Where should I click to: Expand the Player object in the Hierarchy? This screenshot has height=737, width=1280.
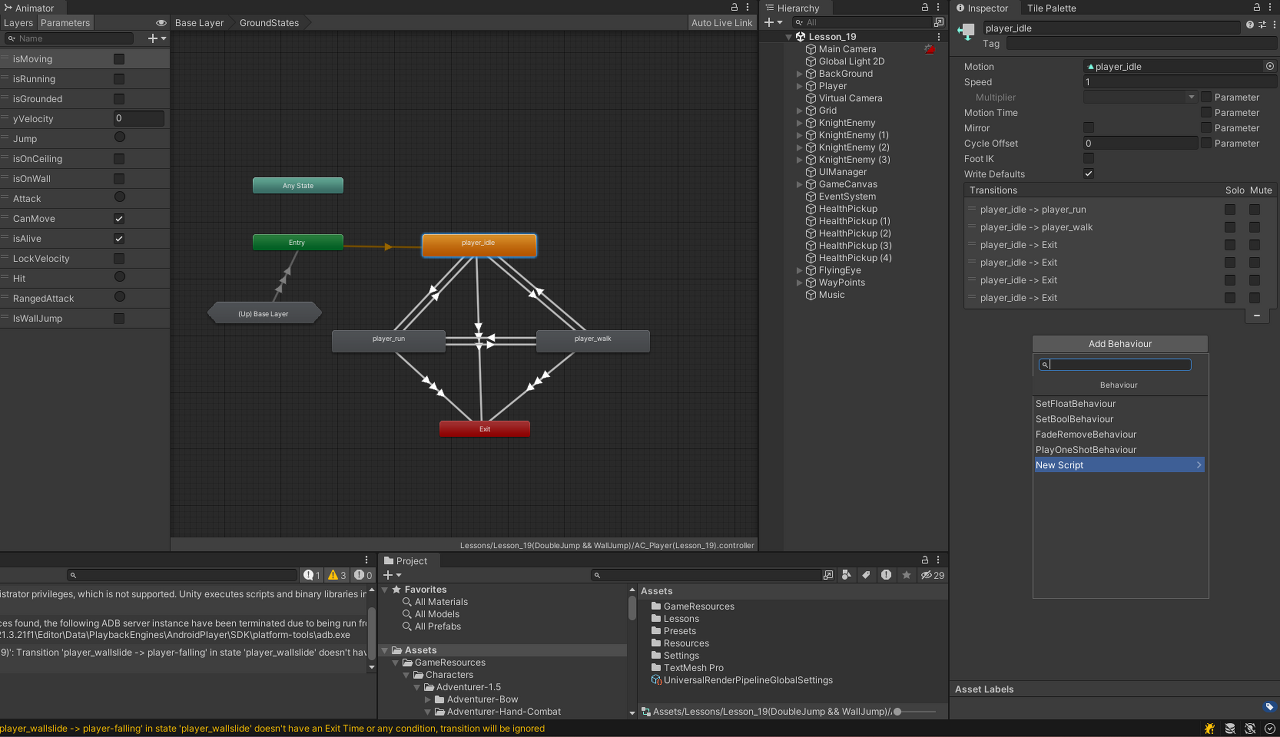click(798, 85)
